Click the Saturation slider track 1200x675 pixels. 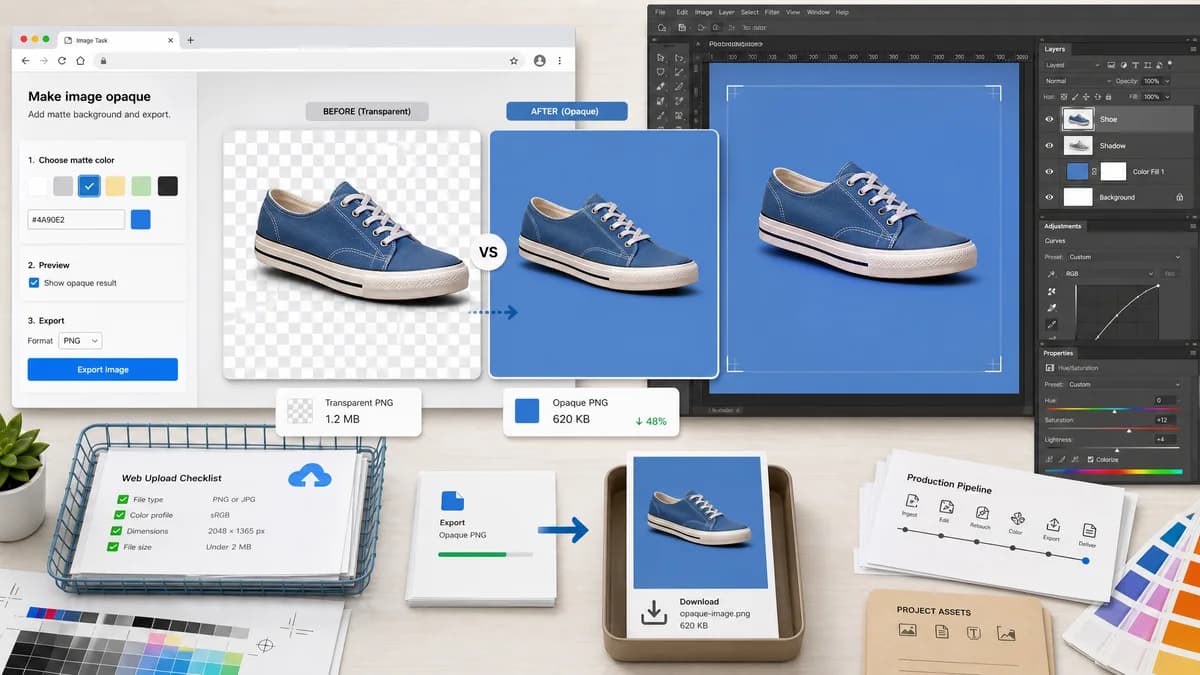1113,430
